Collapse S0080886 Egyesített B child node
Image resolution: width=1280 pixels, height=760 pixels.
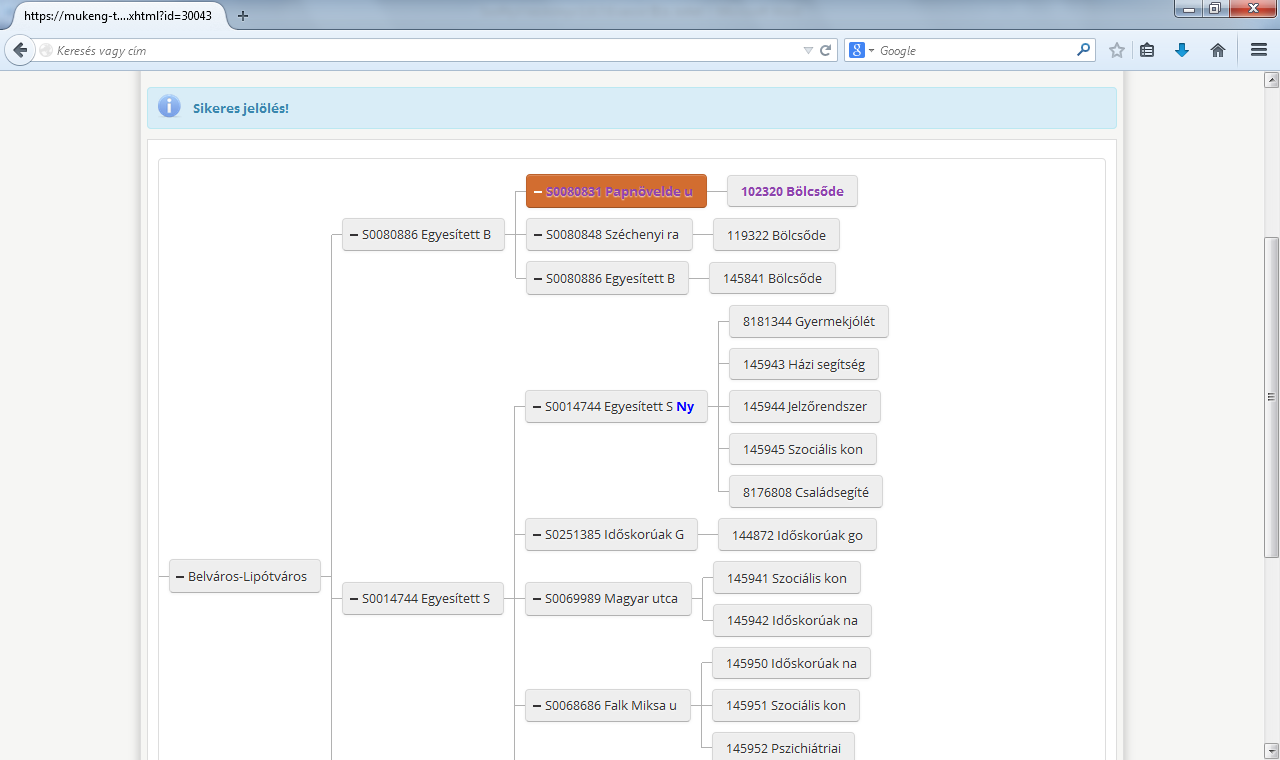(x=538, y=279)
